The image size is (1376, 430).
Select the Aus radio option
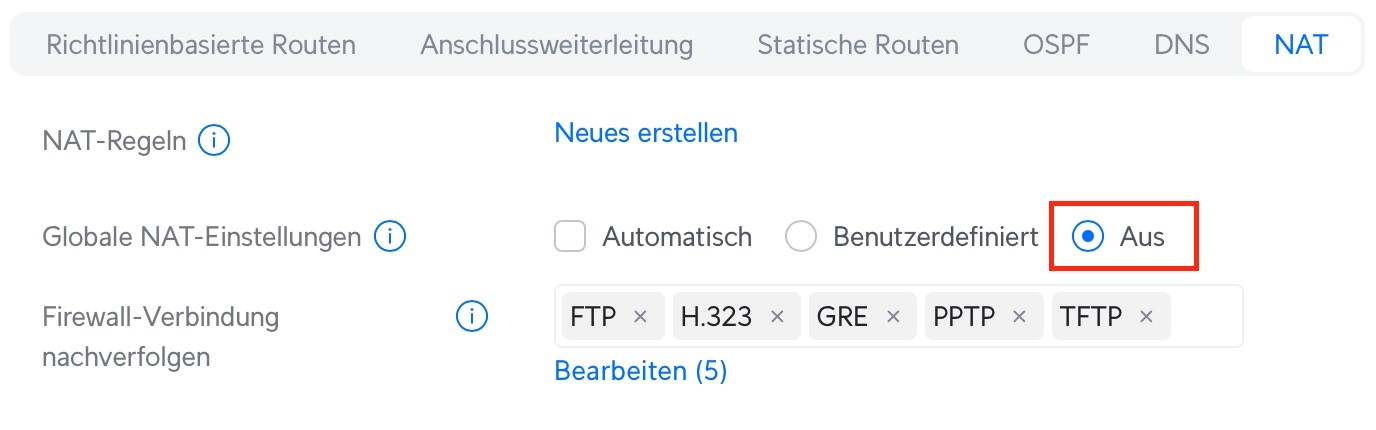1087,237
